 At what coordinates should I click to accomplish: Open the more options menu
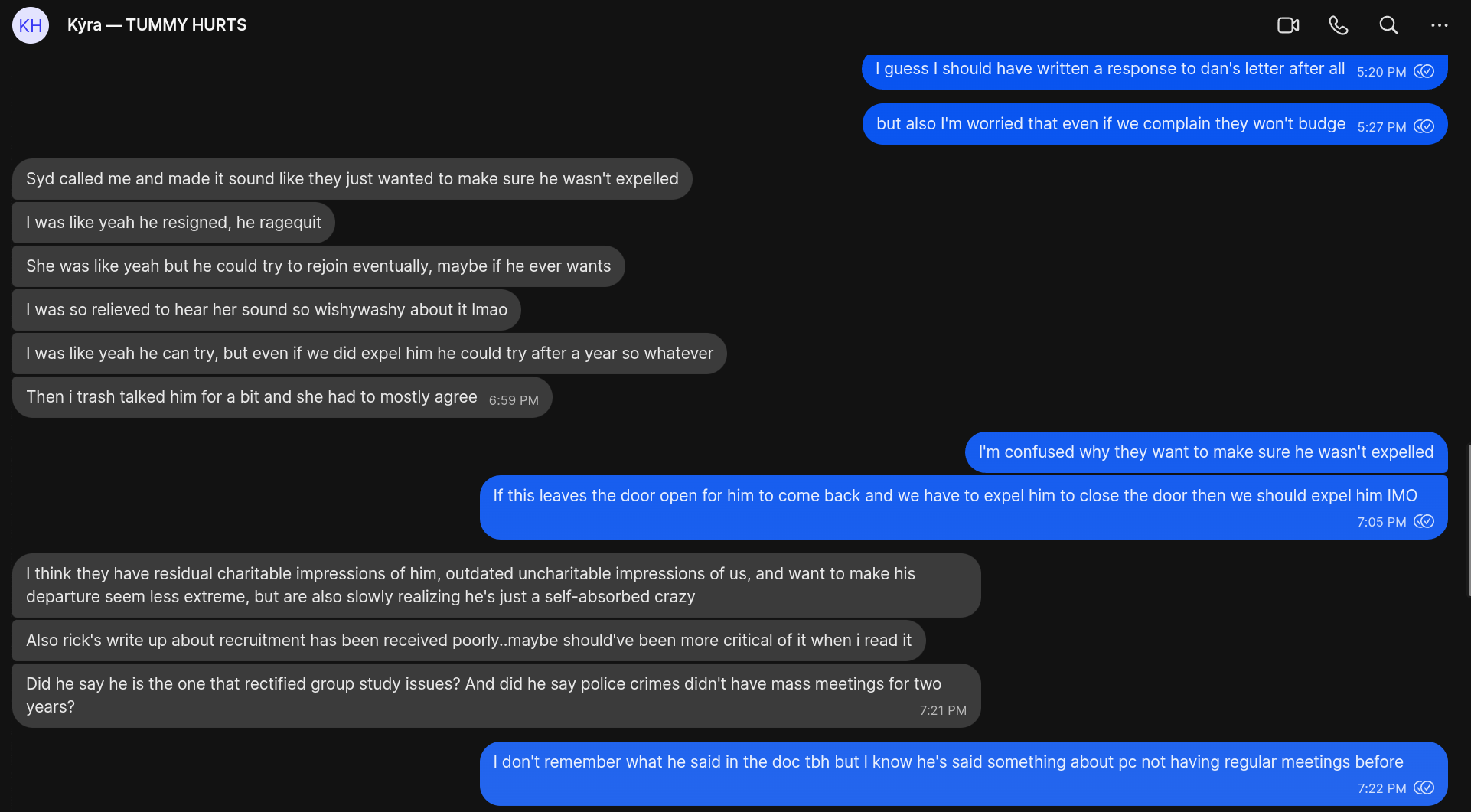coord(1439,25)
